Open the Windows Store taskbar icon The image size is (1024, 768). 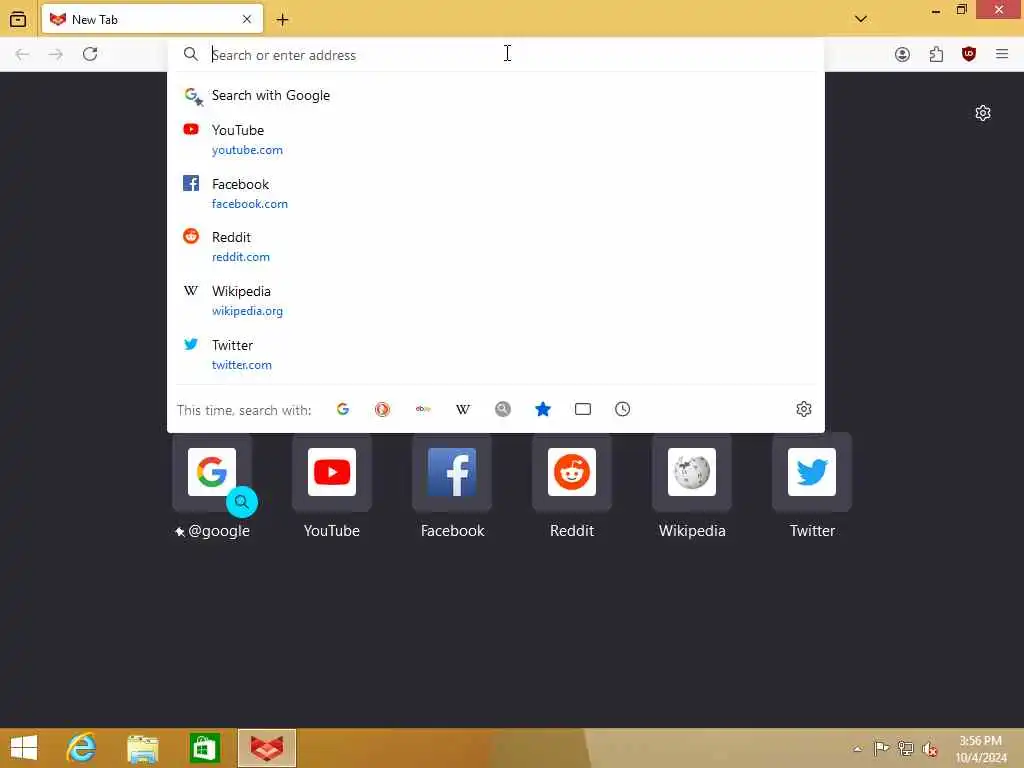click(x=204, y=748)
